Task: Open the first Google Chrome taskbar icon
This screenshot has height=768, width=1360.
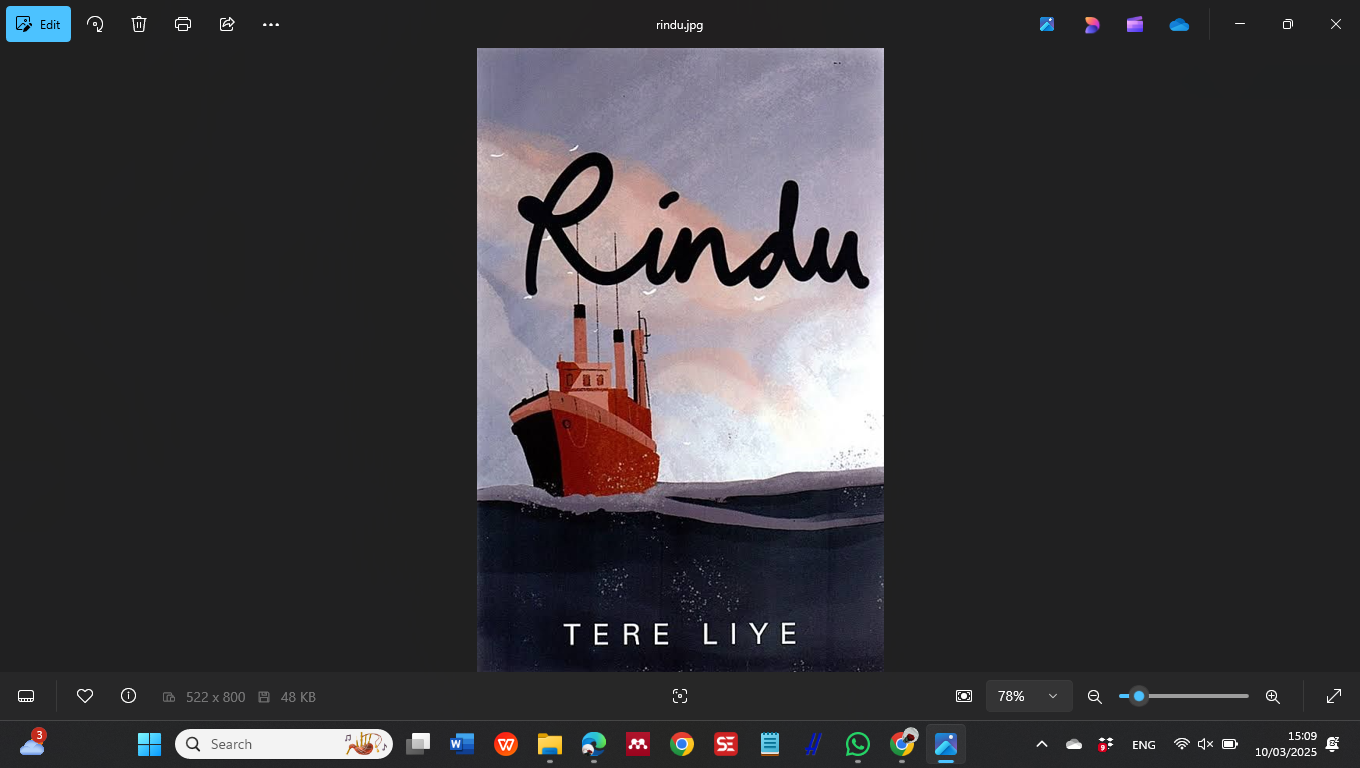Action: (682, 744)
